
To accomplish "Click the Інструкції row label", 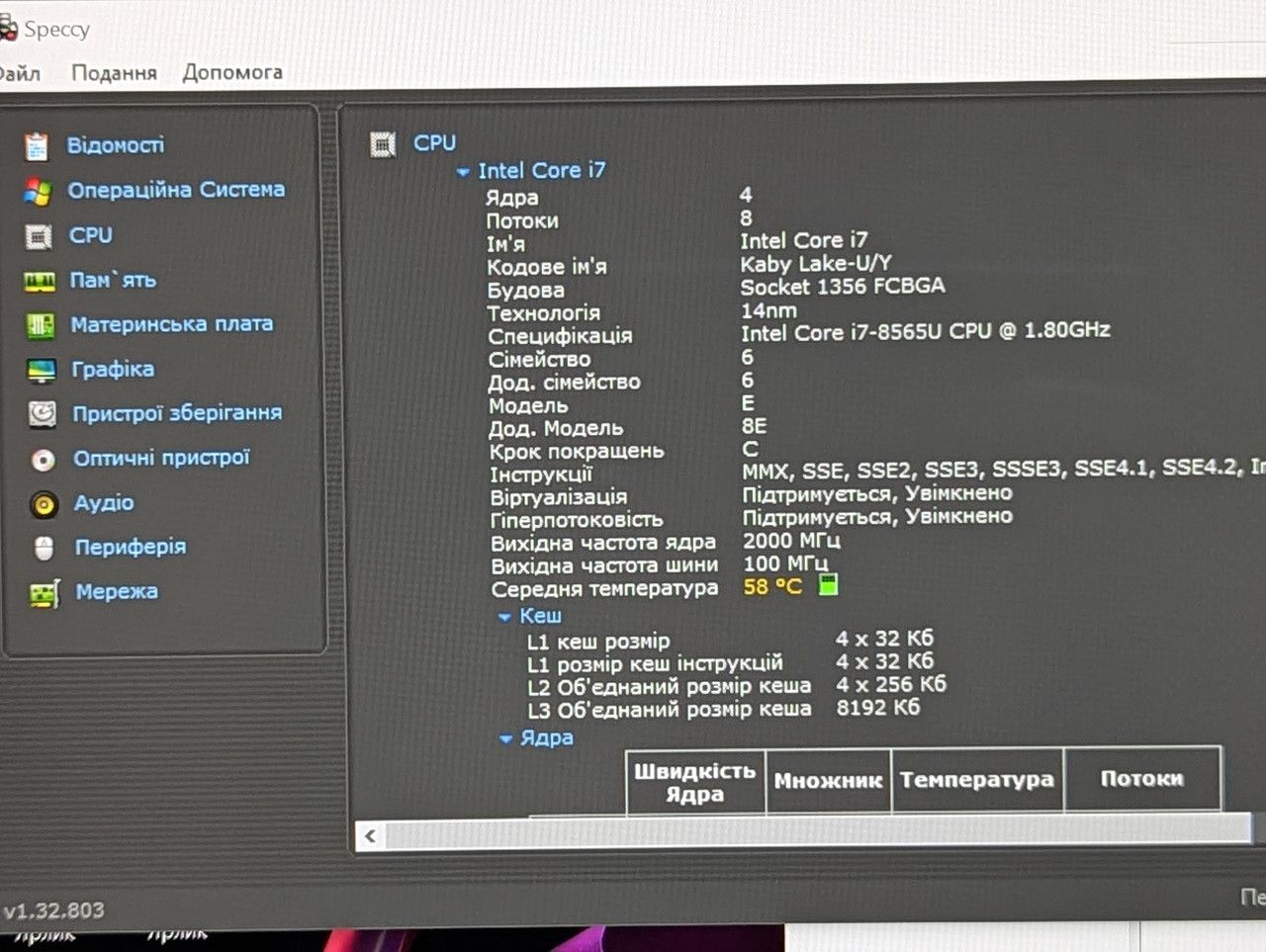I will click(541, 475).
